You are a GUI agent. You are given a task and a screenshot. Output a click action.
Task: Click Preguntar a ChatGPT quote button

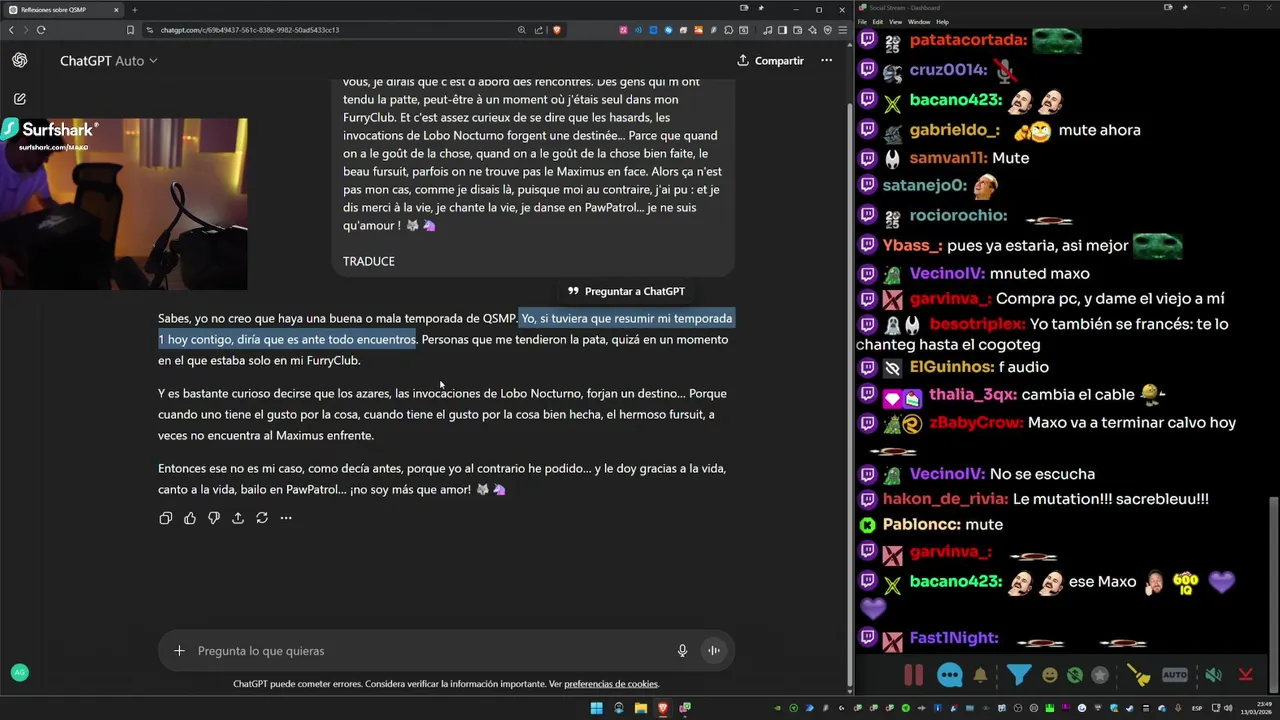626,291
